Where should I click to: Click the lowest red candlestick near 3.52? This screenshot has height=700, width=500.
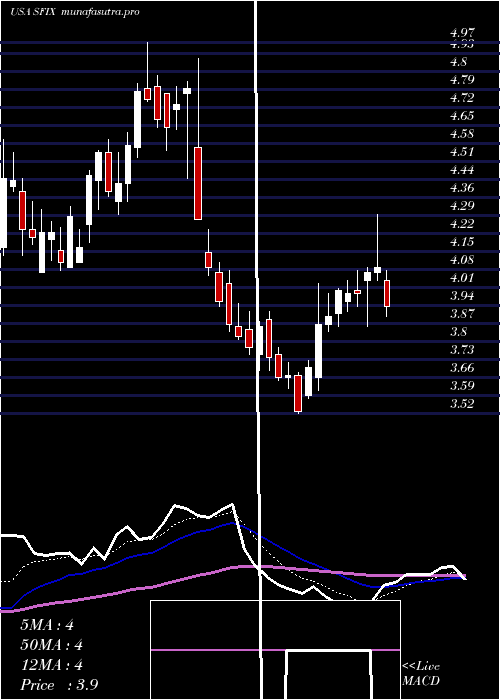point(298,393)
